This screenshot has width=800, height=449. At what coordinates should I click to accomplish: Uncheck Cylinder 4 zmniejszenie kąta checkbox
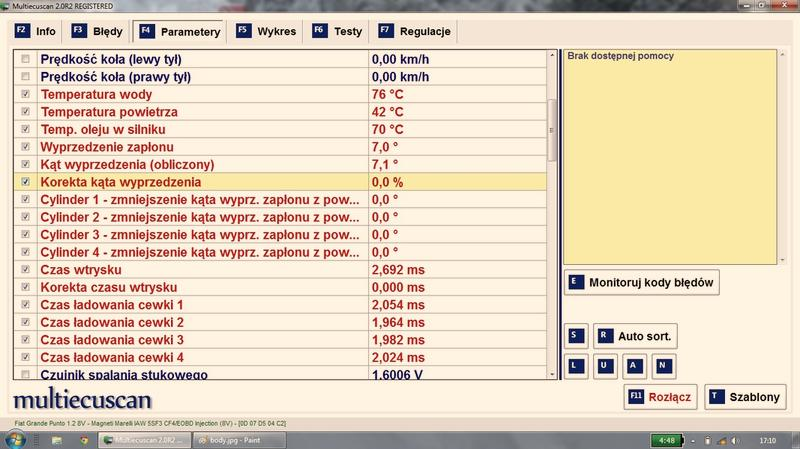[26, 252]
